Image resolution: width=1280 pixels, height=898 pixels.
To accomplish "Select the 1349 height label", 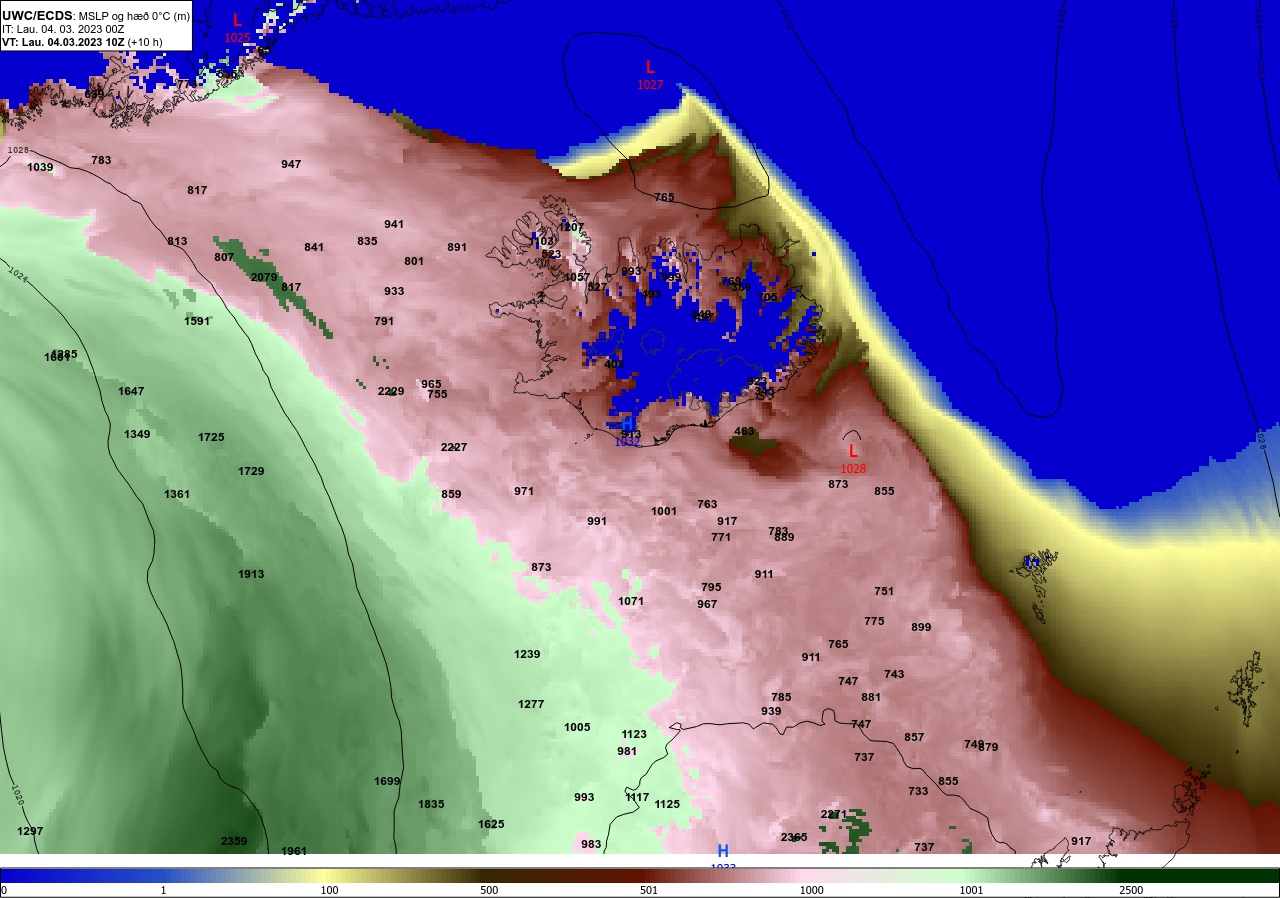I will click(x=137, y=434).
